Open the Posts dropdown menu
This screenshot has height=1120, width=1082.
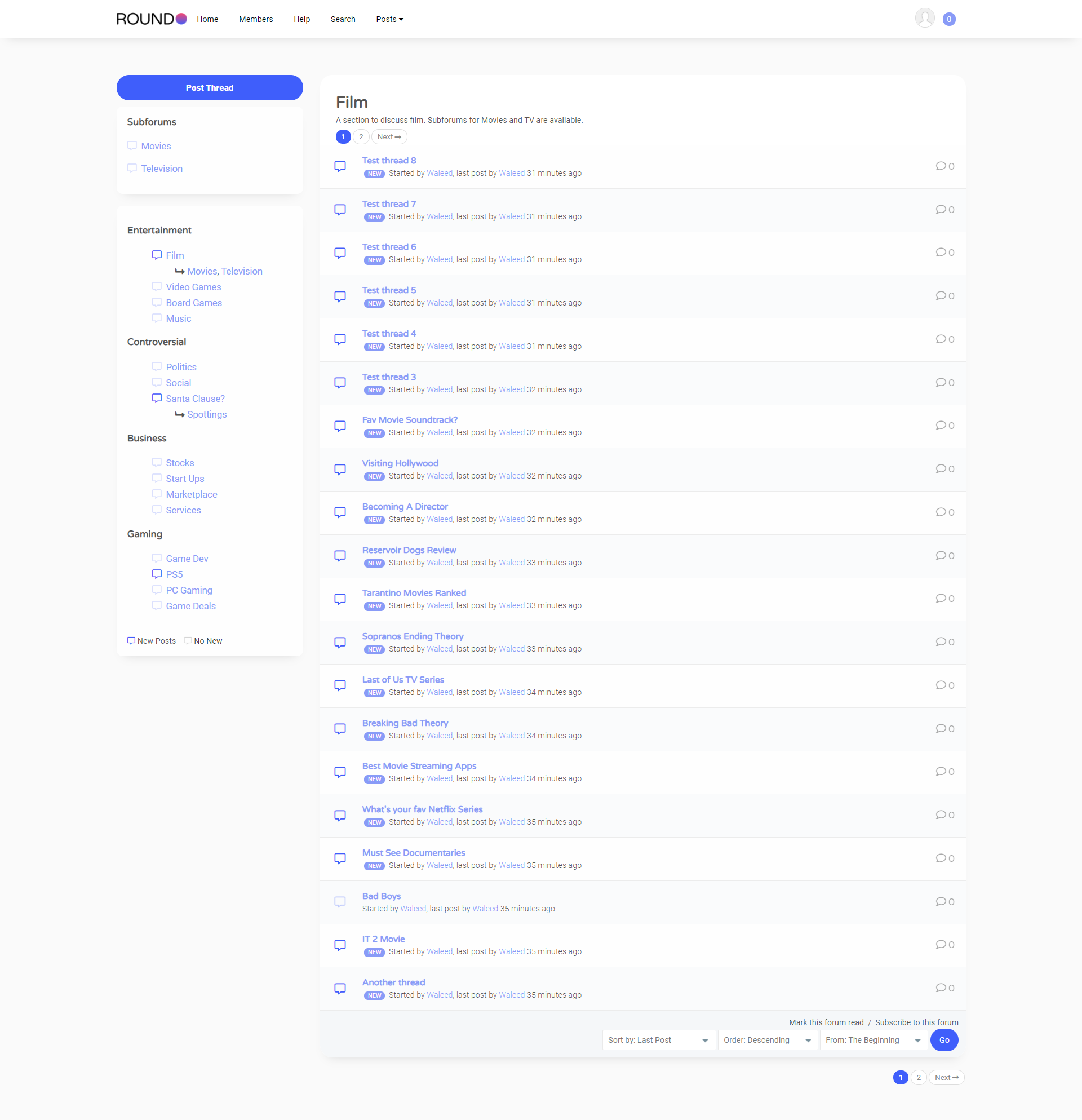tap(389, 19)
